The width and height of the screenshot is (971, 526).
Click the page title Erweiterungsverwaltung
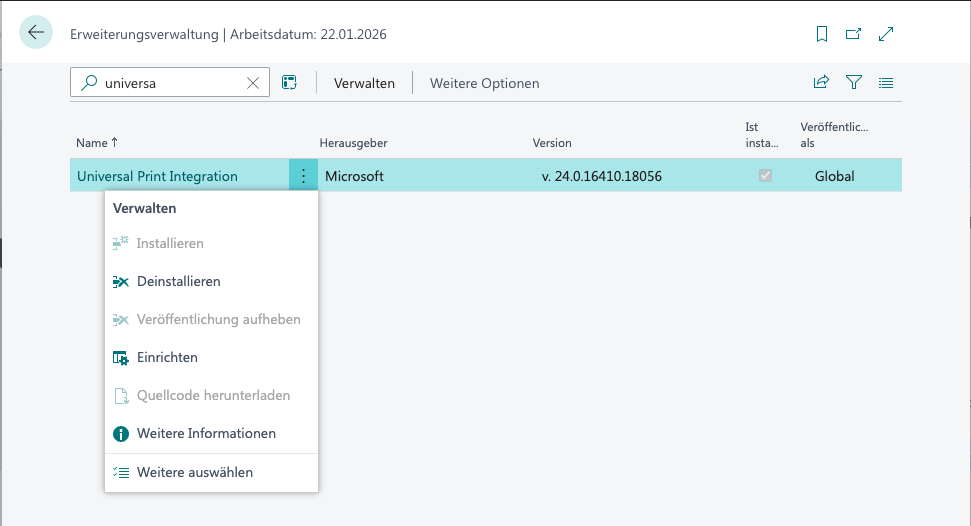coord(144,34)
